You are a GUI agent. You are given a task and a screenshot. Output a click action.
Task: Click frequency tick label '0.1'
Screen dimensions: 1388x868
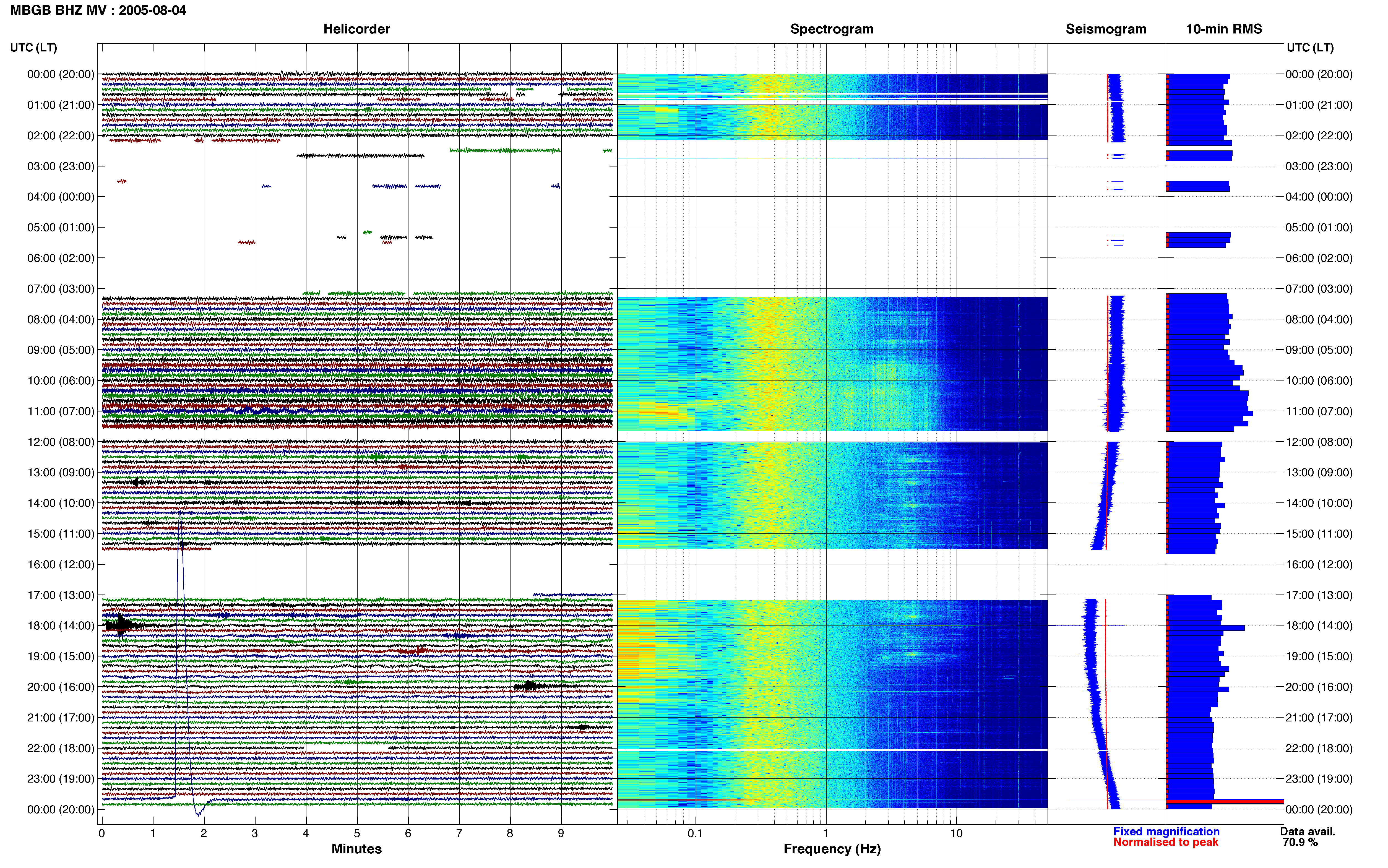tap(695, 833)
